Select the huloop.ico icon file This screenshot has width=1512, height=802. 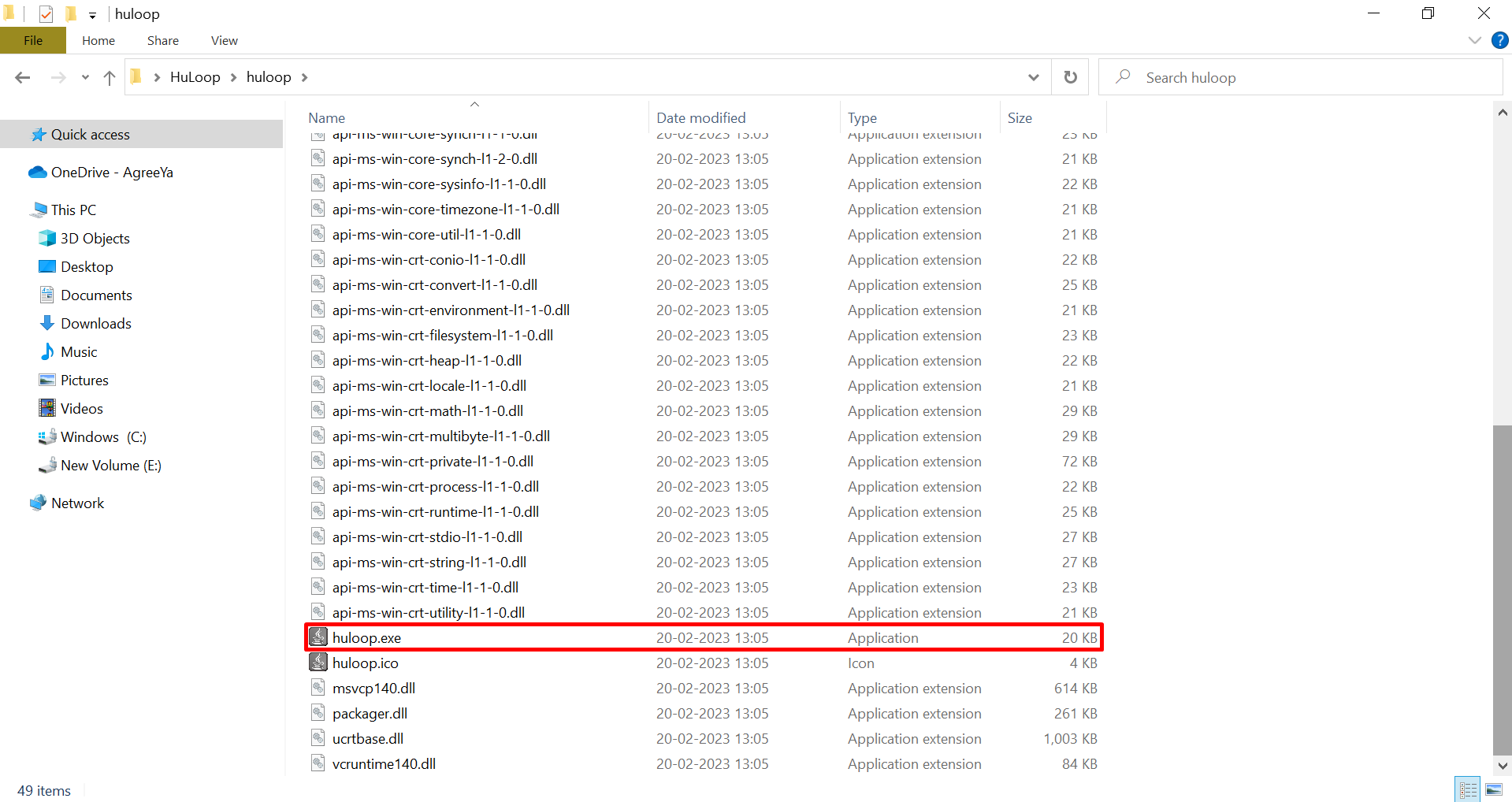(365, 663)
